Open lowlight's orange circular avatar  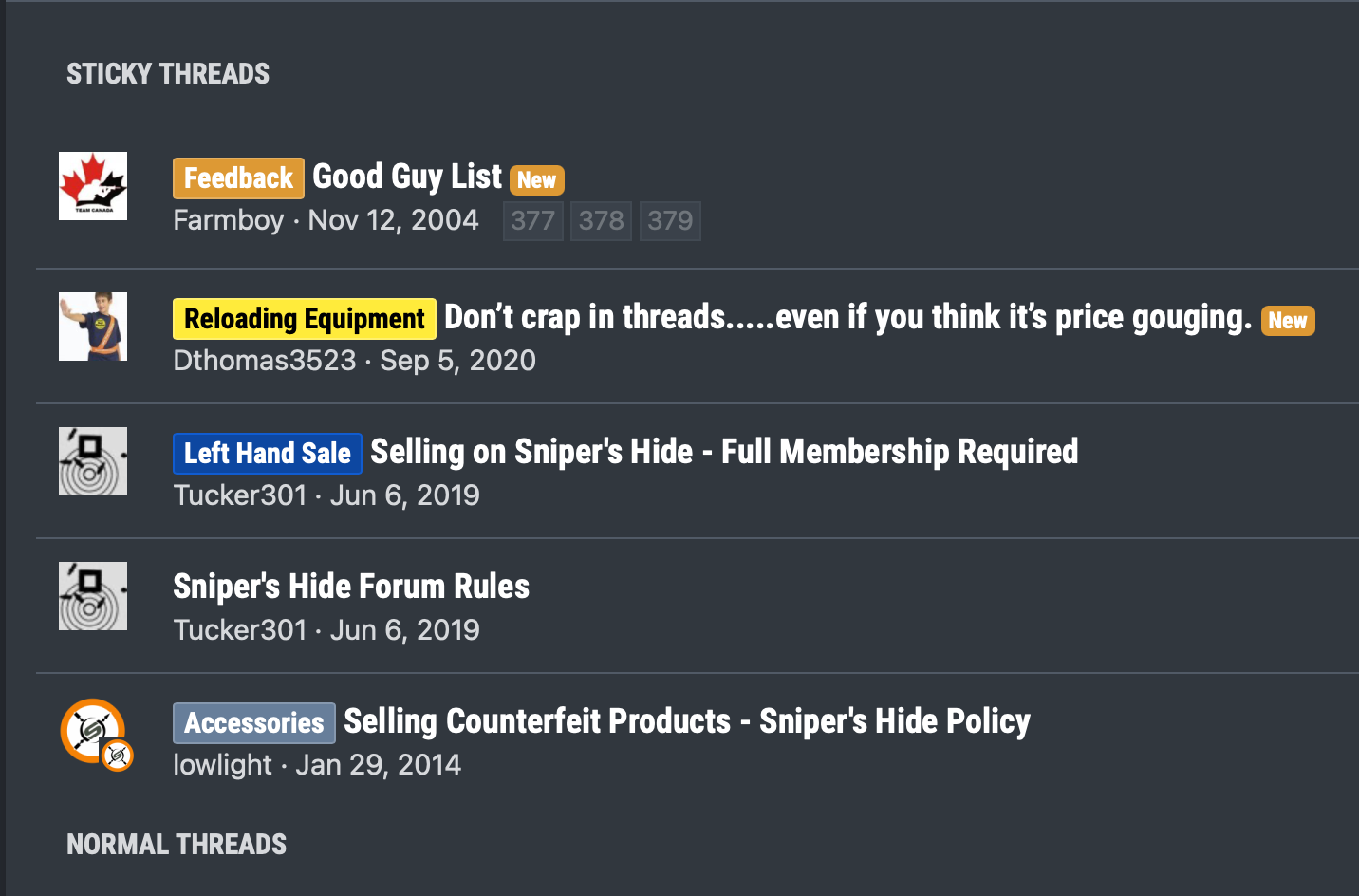91,730
